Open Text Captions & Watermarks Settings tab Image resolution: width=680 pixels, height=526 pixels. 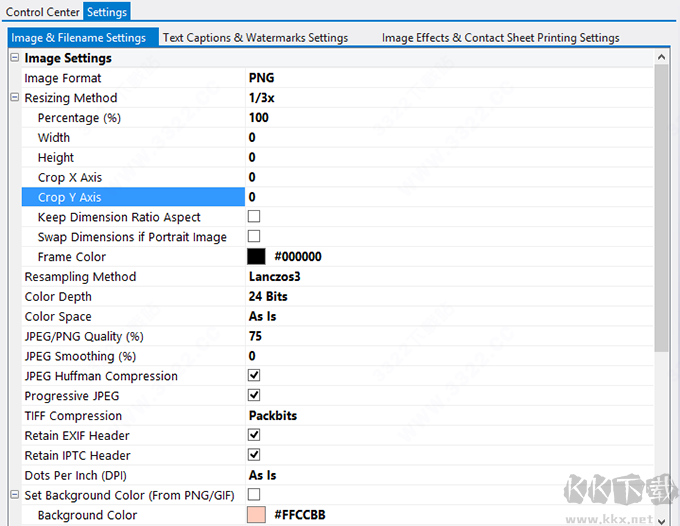click(255, 38)
